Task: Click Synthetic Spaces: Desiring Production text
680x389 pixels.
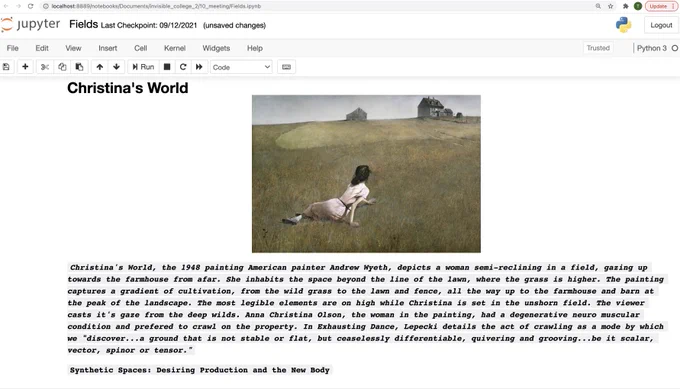Action: click(x=199, y=370)
